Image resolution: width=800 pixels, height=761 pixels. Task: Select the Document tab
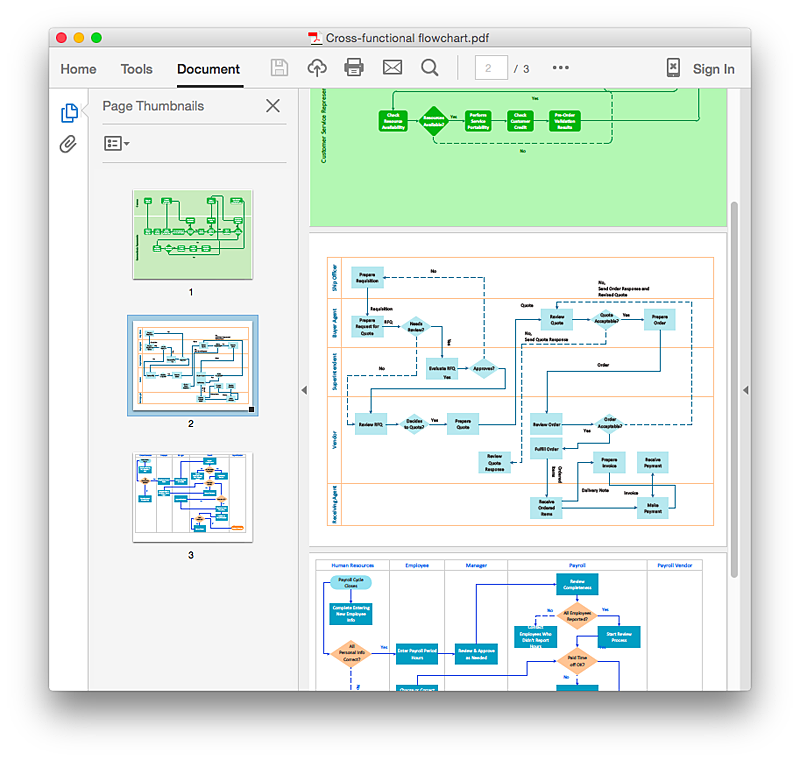point(208,69)
